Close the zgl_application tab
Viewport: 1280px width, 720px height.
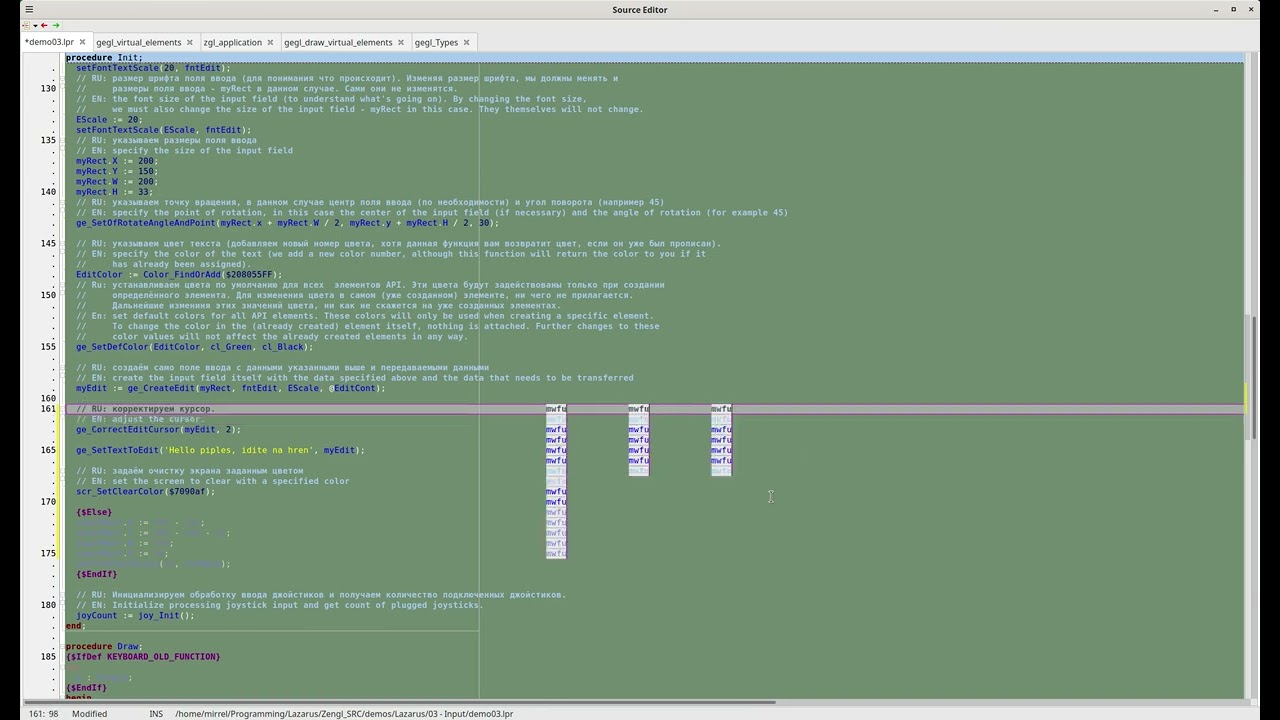(x=271, y=42)
